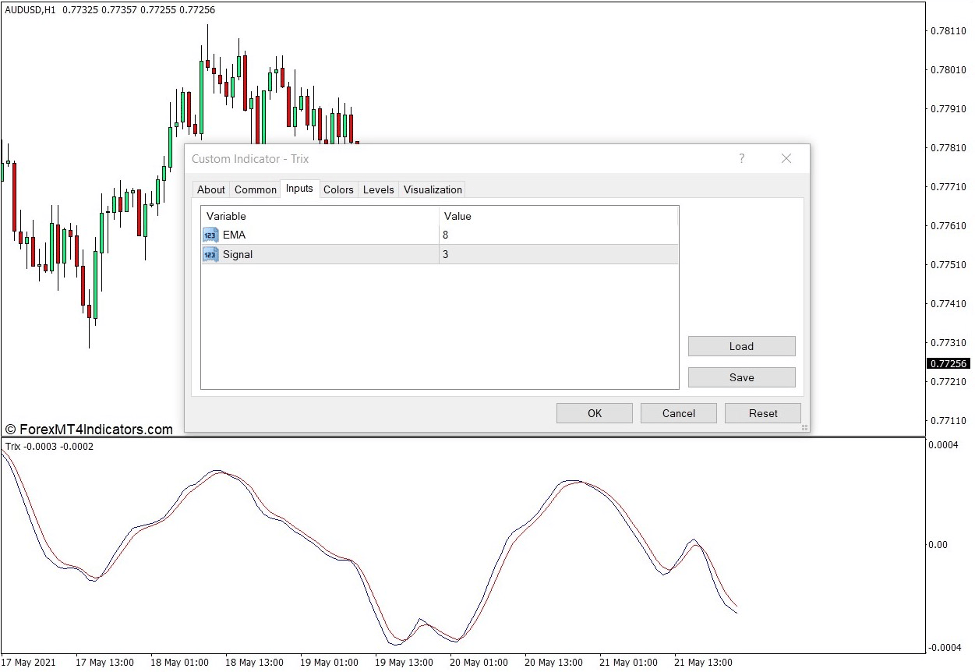Click the dialog resize grip corner
Viewport: 977px width, 672px height.
click(804, 427)
